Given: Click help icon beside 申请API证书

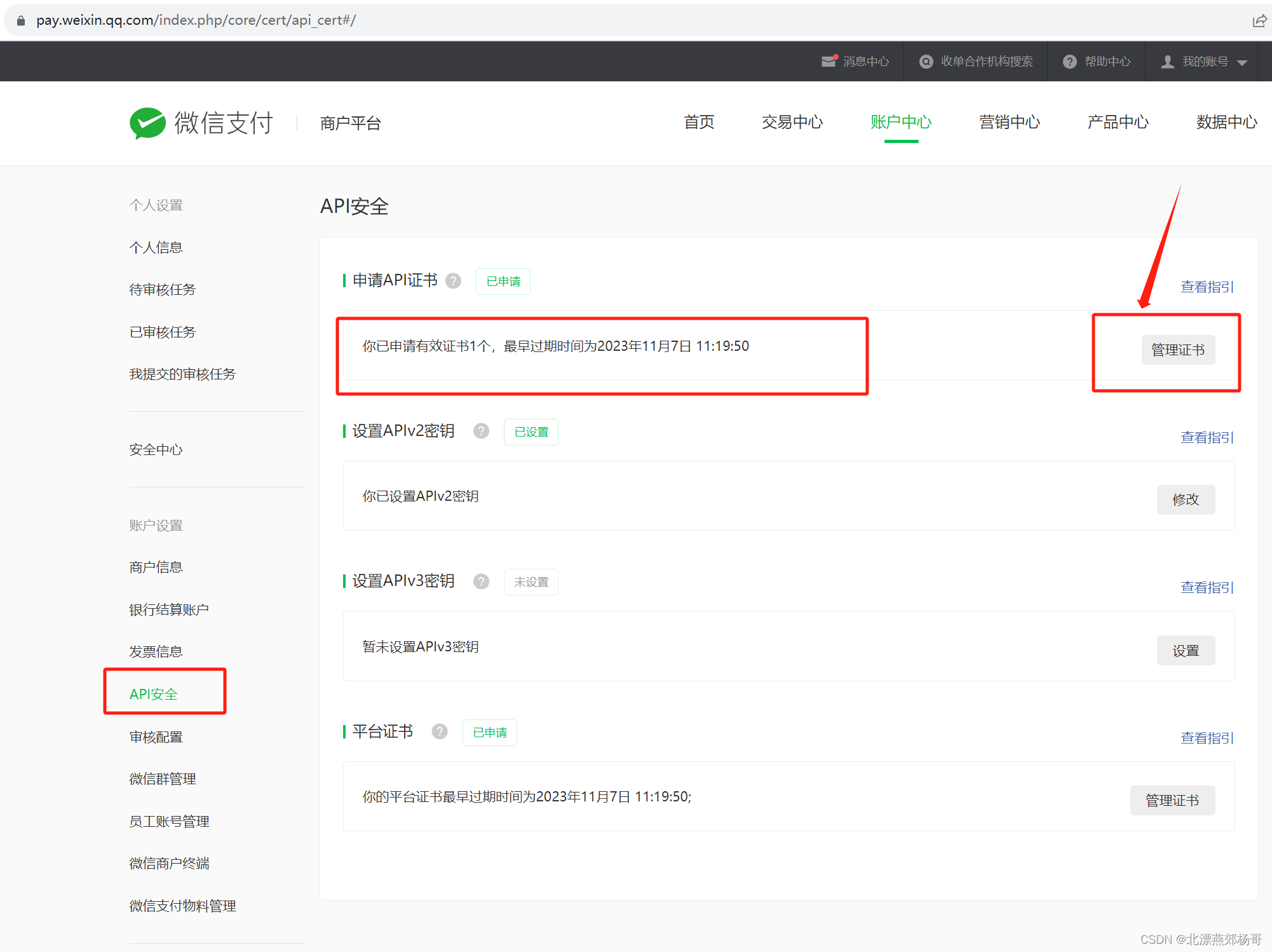Looking at the screenshot, I should [453, 281].
